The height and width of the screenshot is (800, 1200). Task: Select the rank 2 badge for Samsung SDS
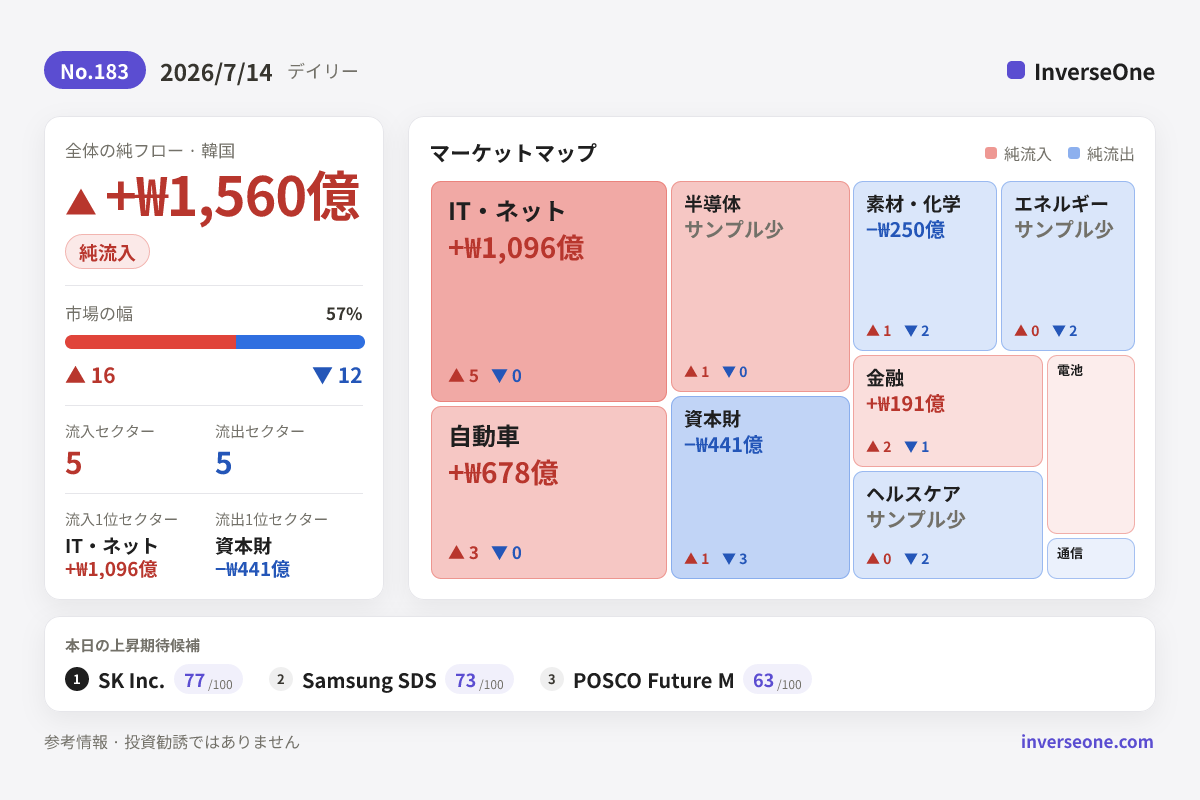(281, 679)
